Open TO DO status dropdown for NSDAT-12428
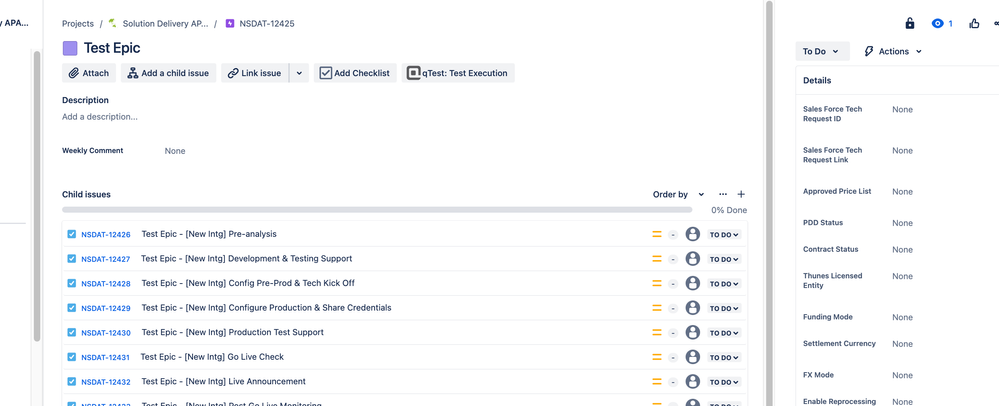Viewport: 999px width, 406px height. click(x=724, y=284)
